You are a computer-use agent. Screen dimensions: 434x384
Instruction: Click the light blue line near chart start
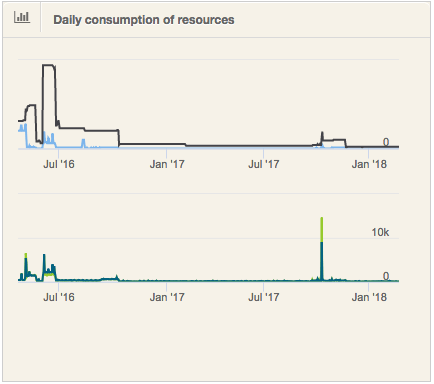22,128
